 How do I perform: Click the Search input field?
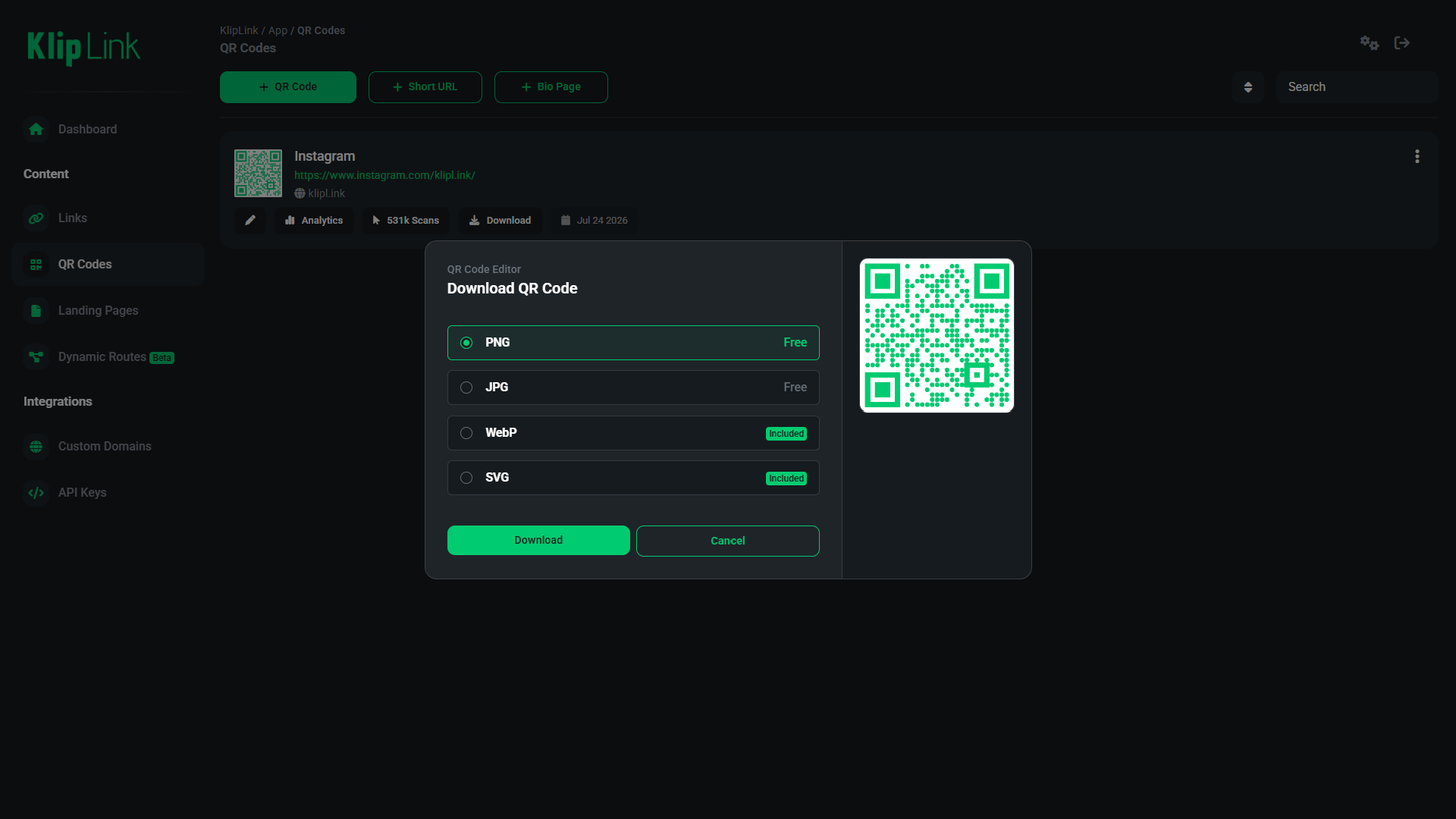(1357, 87)
